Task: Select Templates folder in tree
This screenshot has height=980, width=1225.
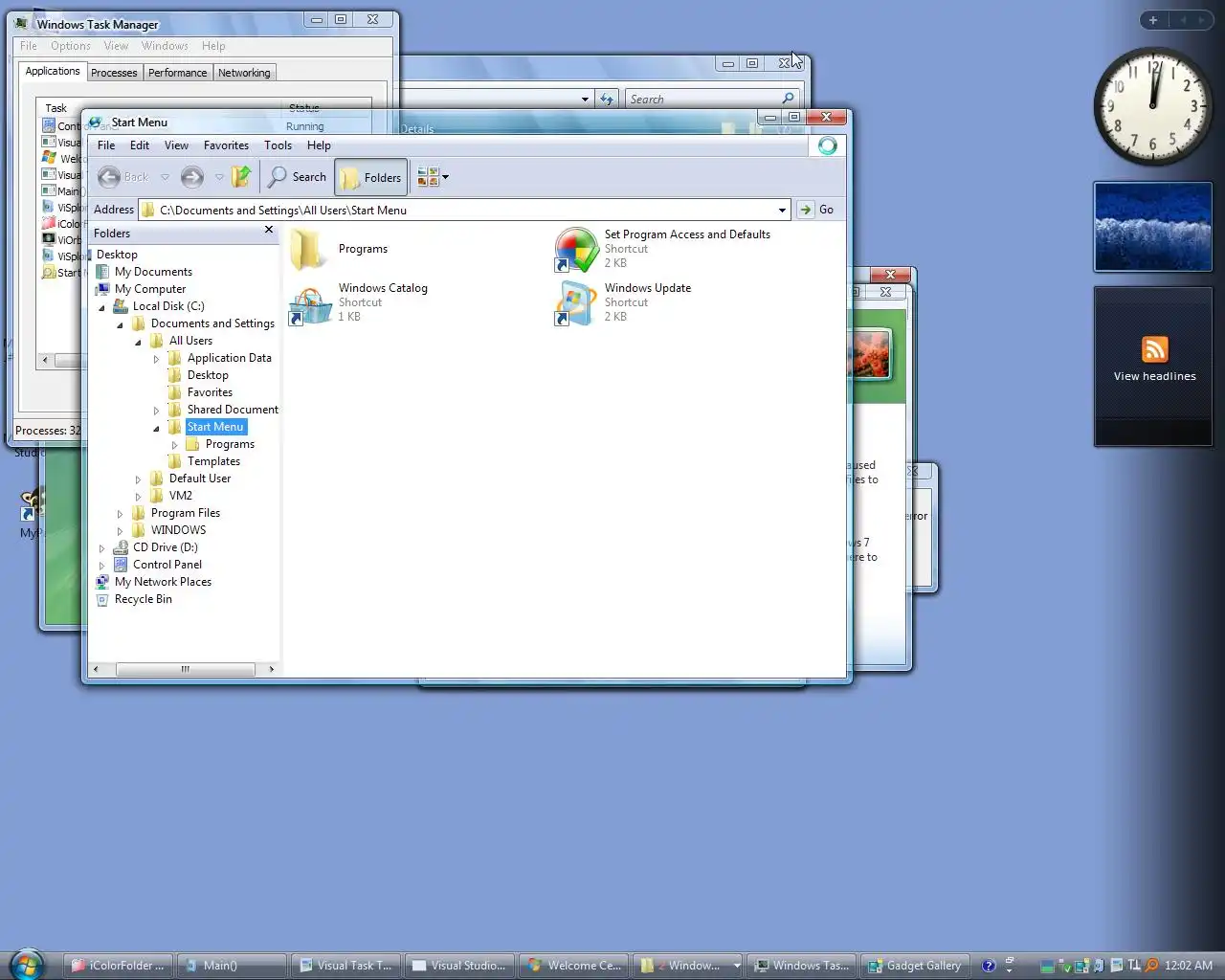Action: point(213,461)
